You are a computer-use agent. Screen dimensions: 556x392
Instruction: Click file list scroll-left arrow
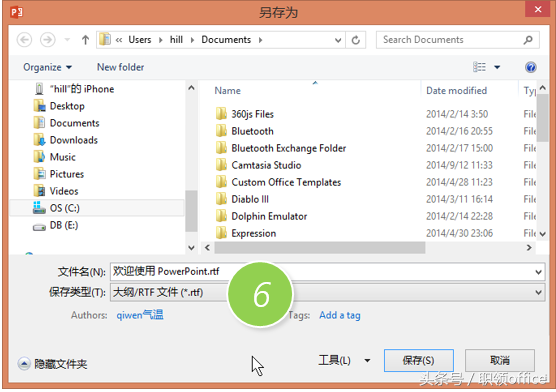[x=208, y=248]
